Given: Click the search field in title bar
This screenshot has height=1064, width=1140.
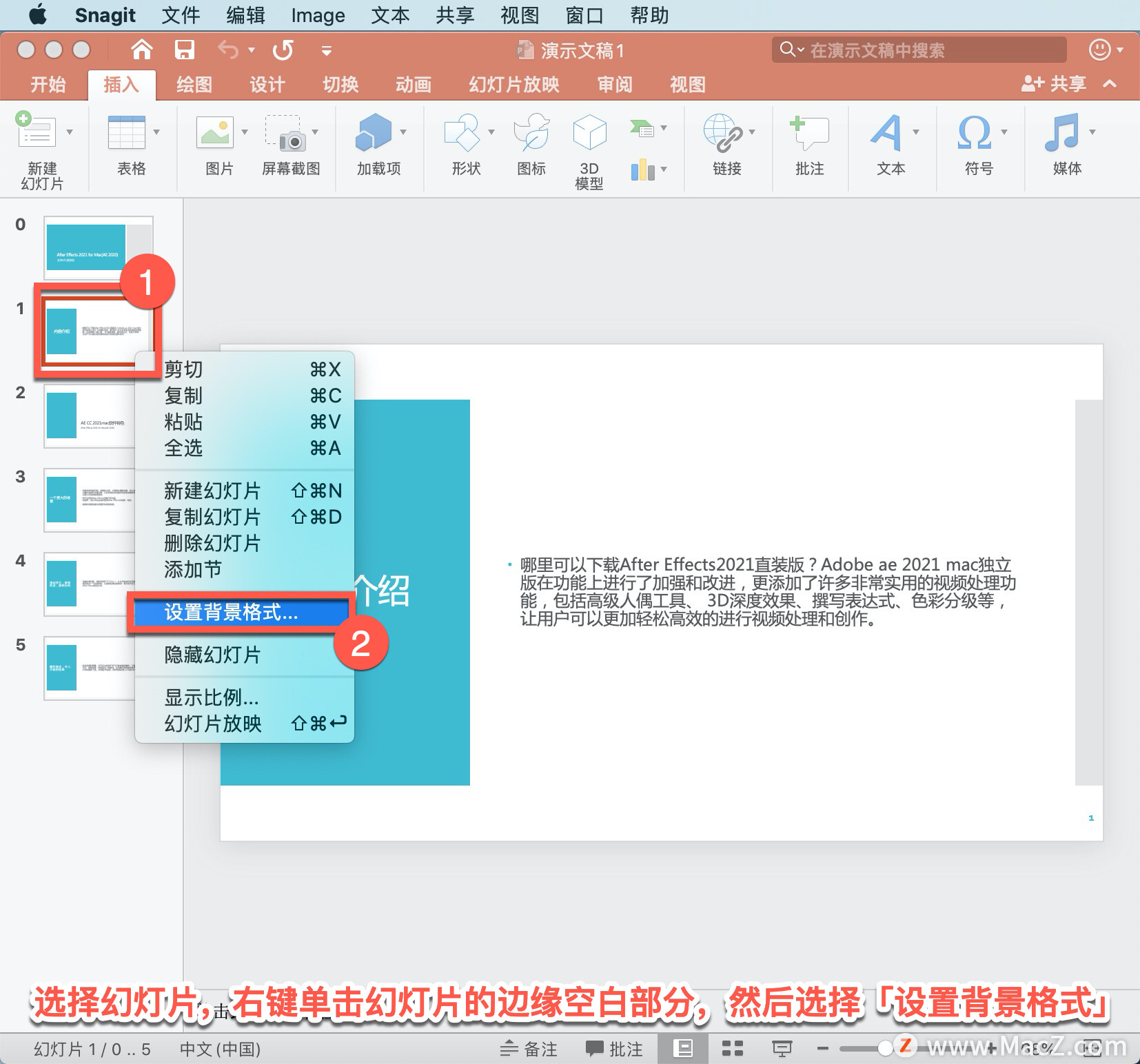Looking at the screenshot, I should click(919, 50).
